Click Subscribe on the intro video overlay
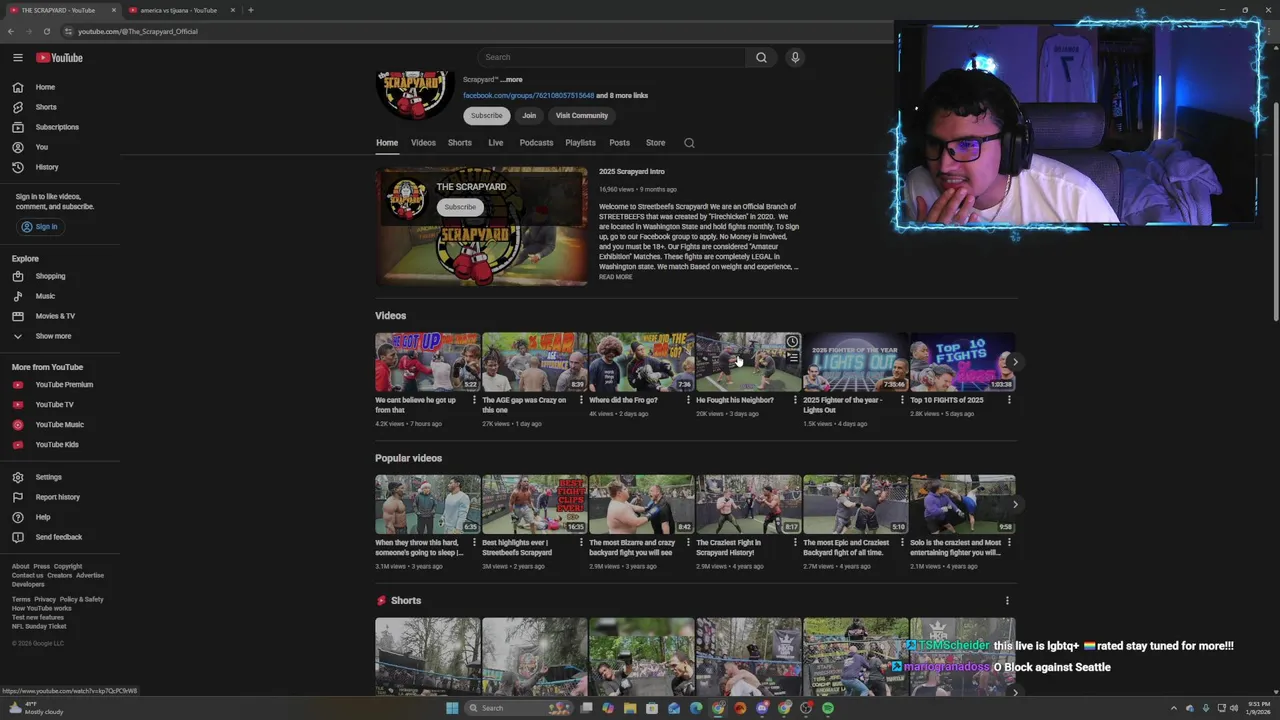The height and width of the screenshot is (720, 1280). coord(460,207)
